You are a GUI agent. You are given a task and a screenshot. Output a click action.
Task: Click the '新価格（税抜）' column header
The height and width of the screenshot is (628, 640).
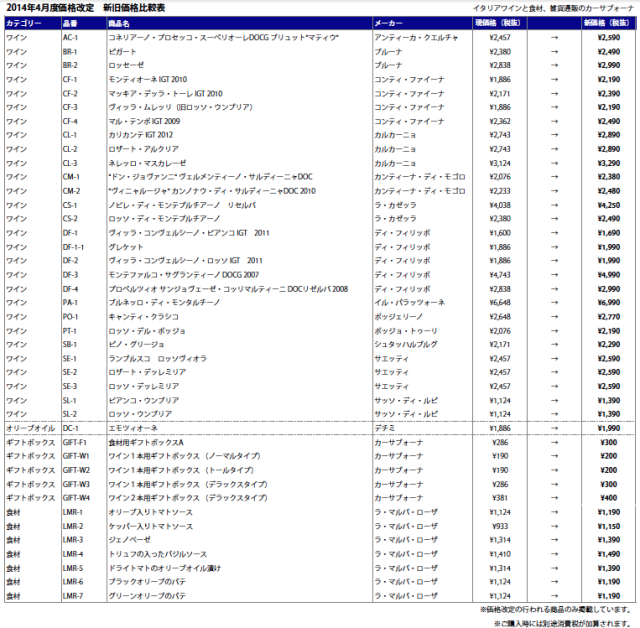tap(607, 23)
